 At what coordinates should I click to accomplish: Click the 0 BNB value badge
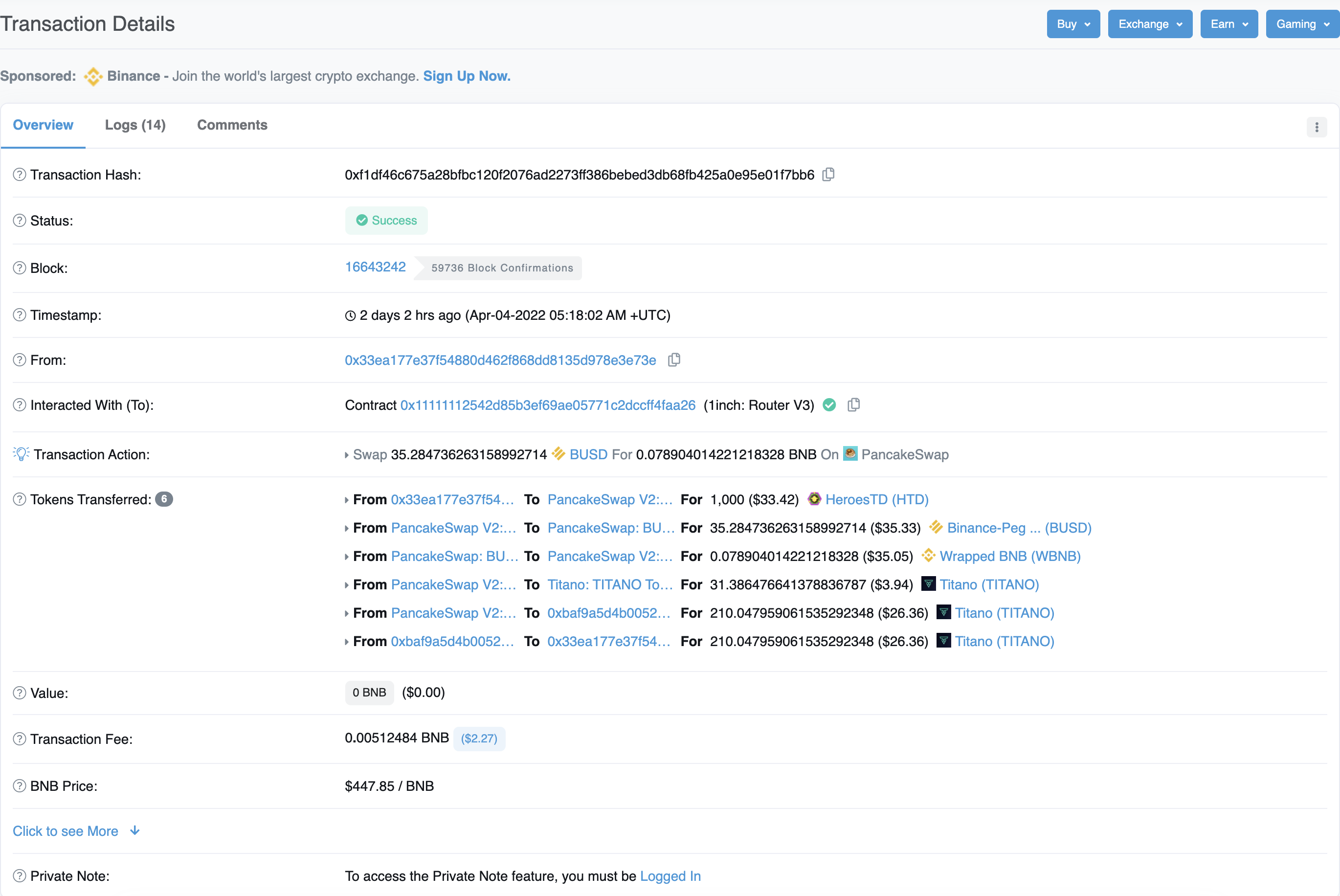click(x=370, y=693)
